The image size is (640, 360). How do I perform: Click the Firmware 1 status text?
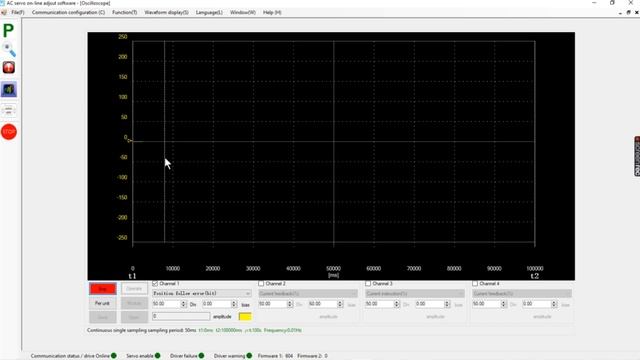click(x=276, y=356)
